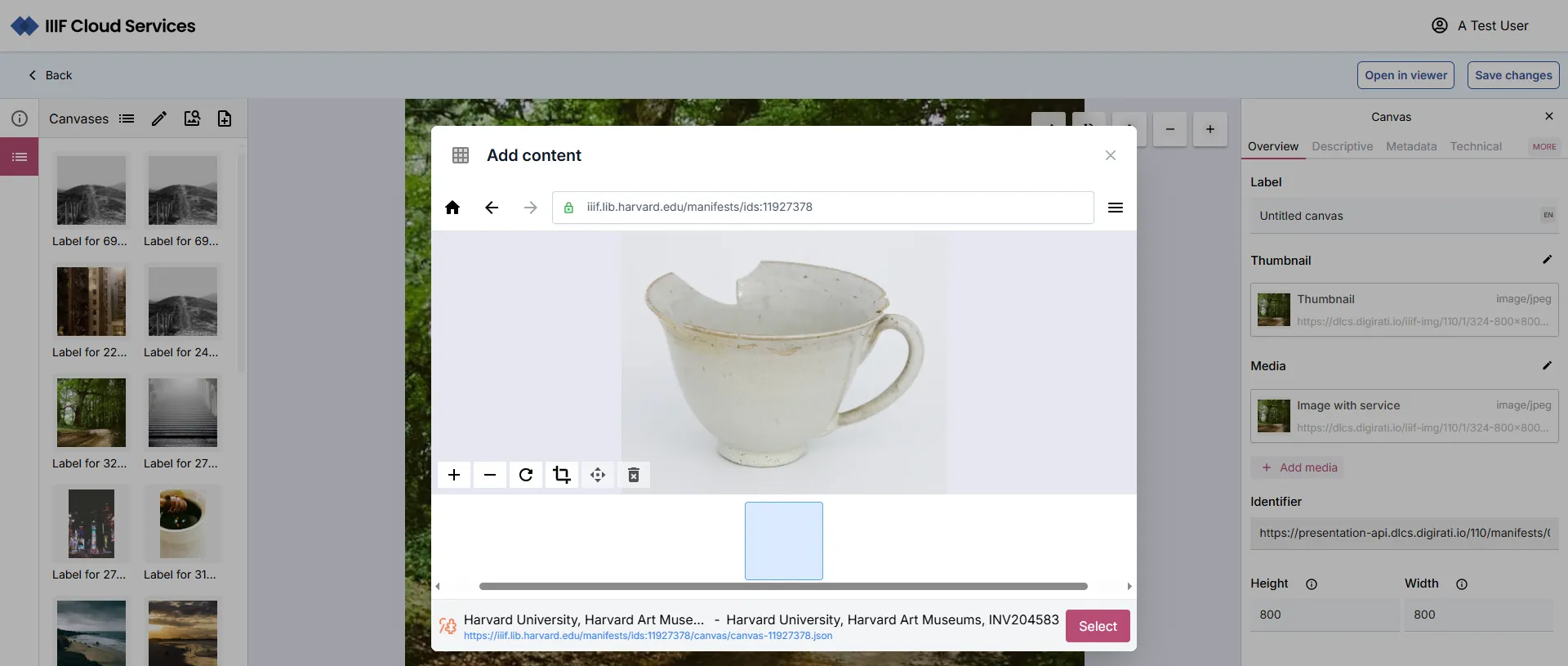Edit the Thumbnail section pencil icon

[x=1547, y=260]
